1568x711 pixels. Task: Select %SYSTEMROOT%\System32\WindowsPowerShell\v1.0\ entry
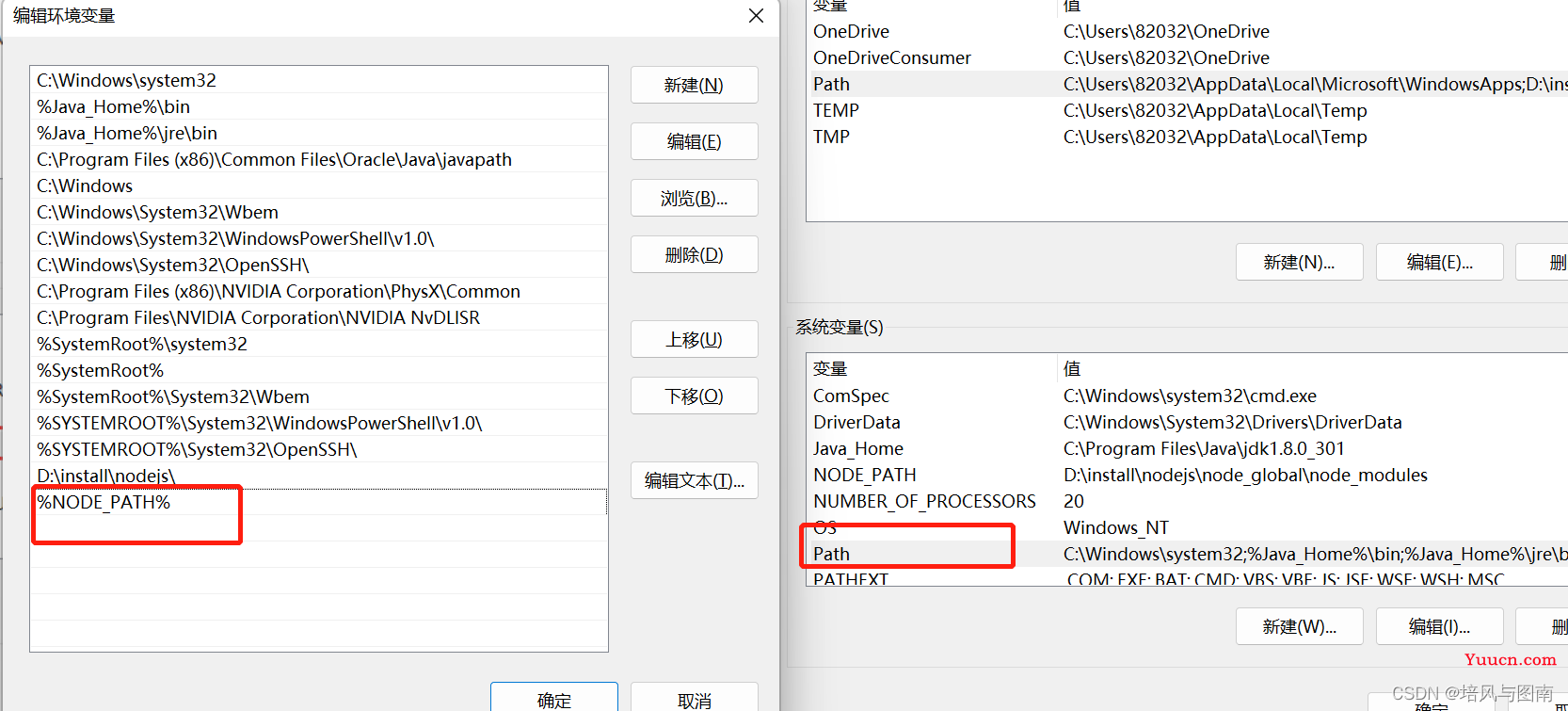319,423
